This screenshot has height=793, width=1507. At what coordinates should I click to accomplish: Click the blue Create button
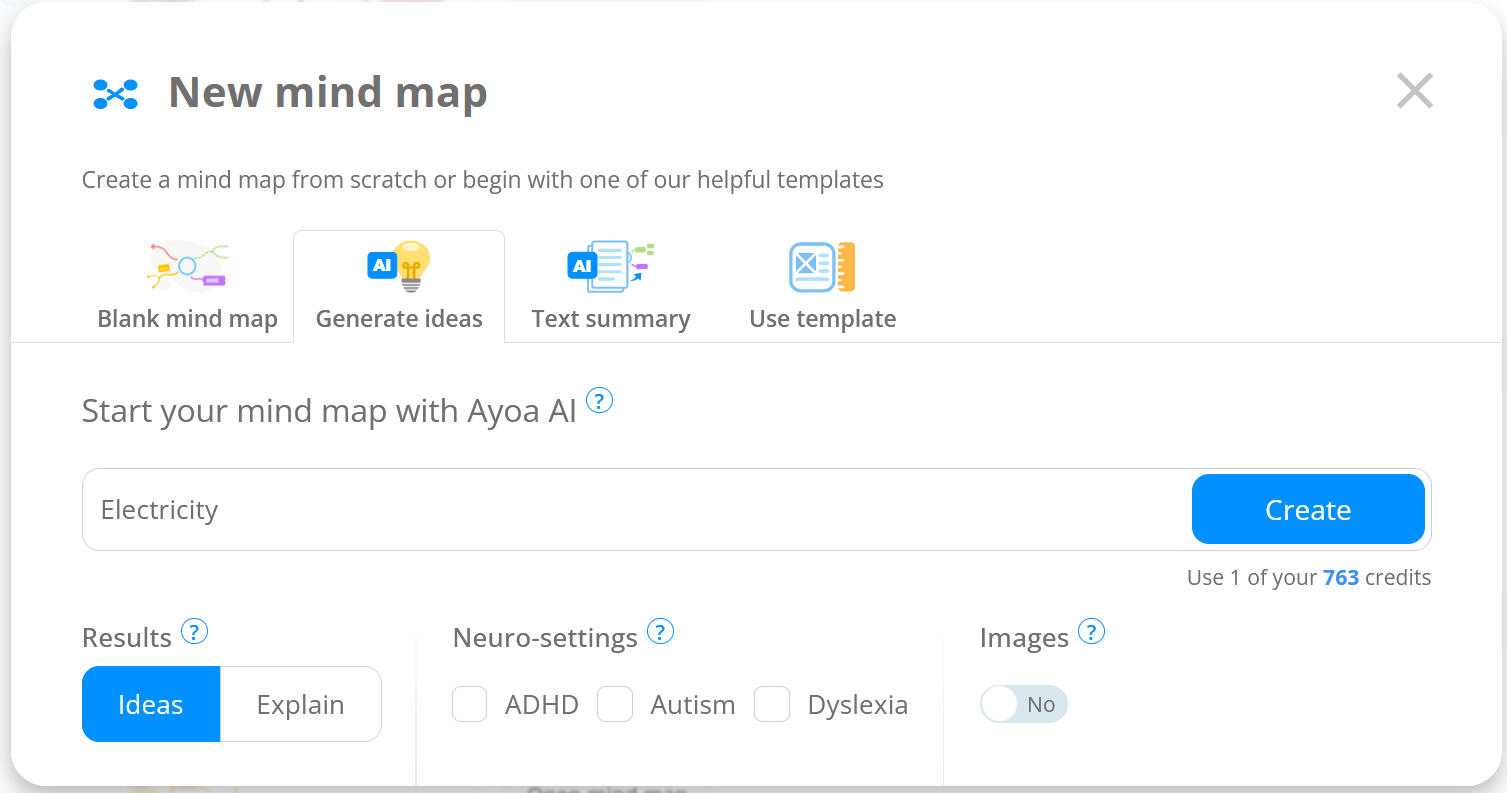1308,509
